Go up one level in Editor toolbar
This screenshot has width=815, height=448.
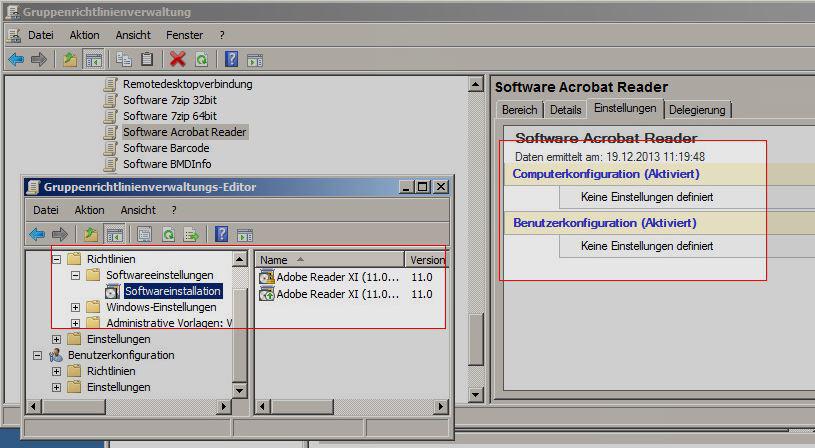tap(91, 234)
